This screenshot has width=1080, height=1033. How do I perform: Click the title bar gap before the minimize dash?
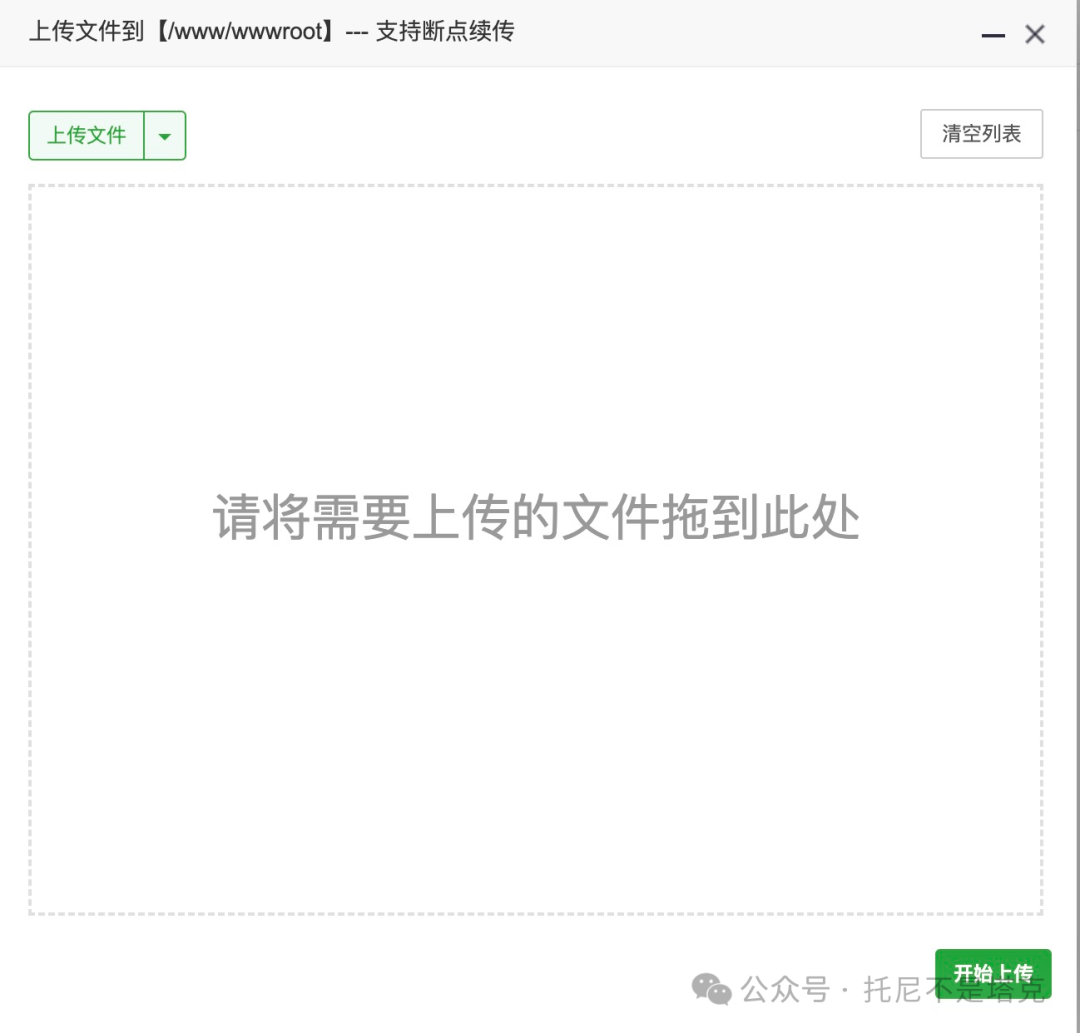coord(744,33)
